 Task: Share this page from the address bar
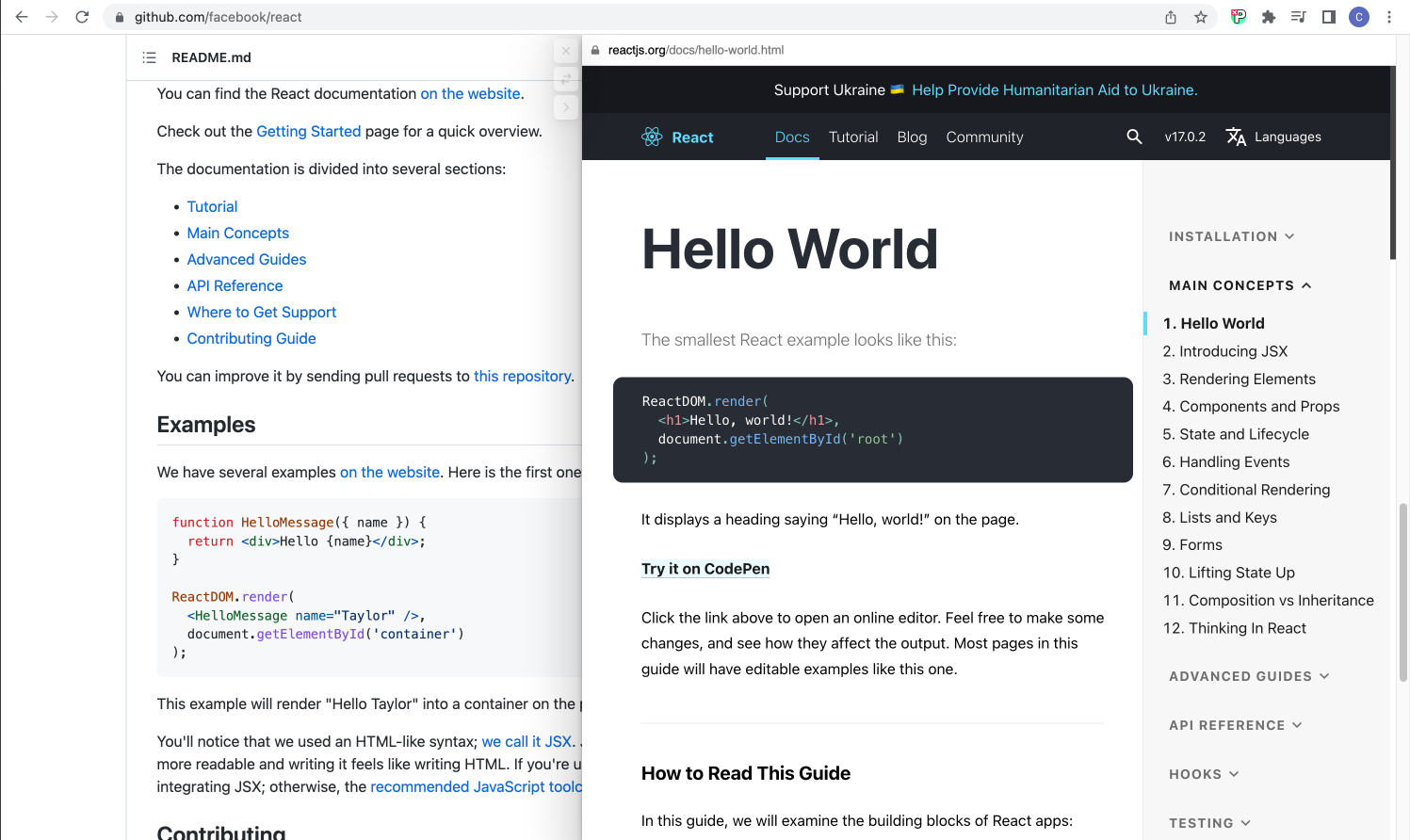coord(1171,17)
